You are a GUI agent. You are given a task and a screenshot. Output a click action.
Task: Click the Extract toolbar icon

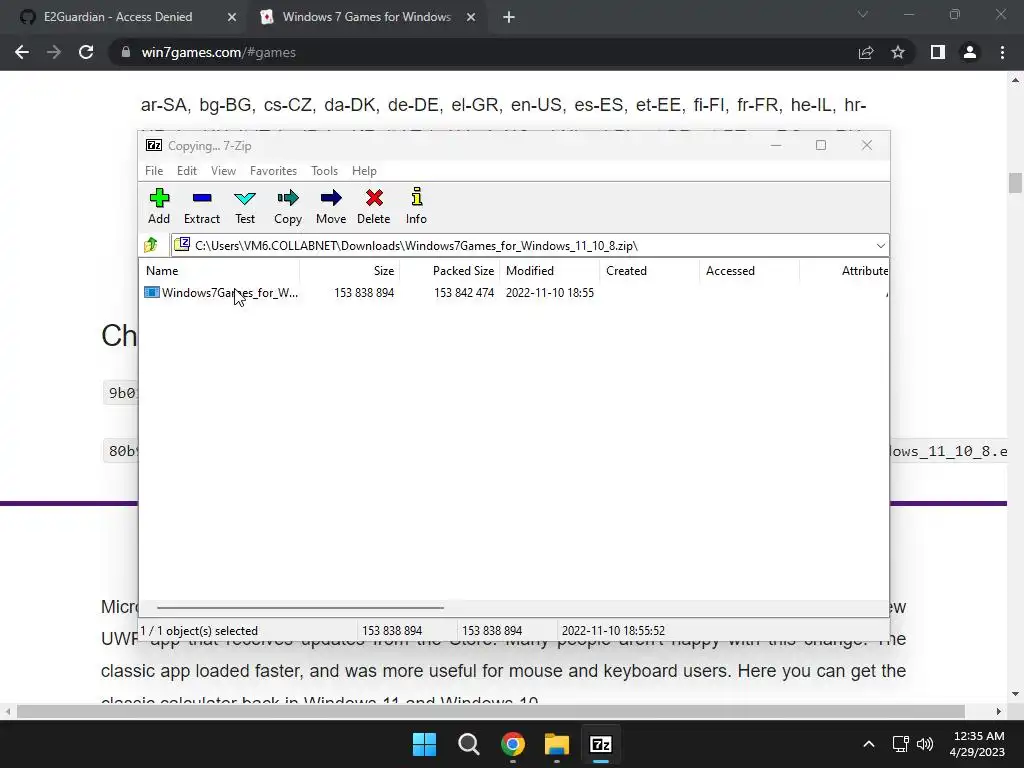click(202, 206)
